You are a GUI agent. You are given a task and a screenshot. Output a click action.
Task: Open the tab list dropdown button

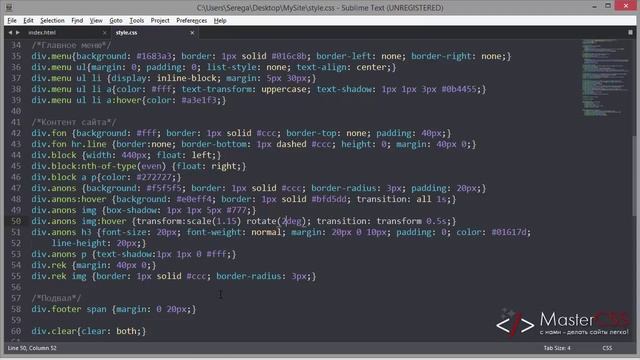pos(630,32)
